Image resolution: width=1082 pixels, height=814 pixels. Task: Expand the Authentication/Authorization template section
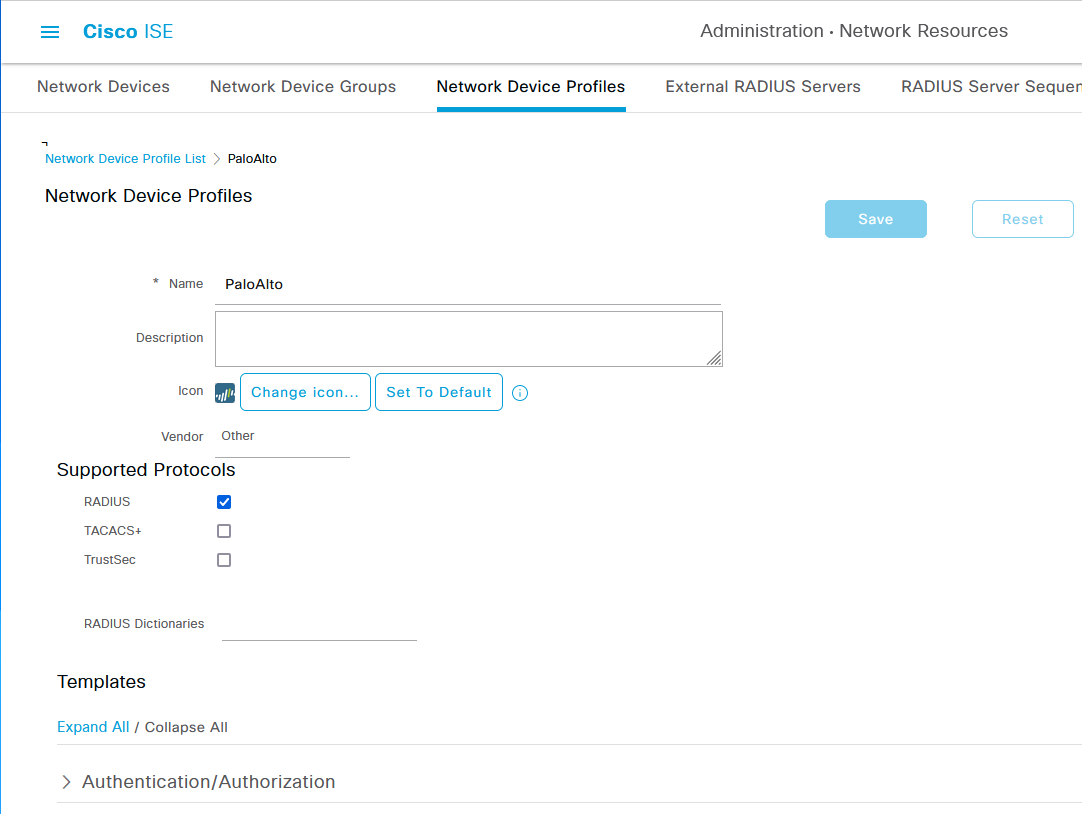tap(66, 782)
